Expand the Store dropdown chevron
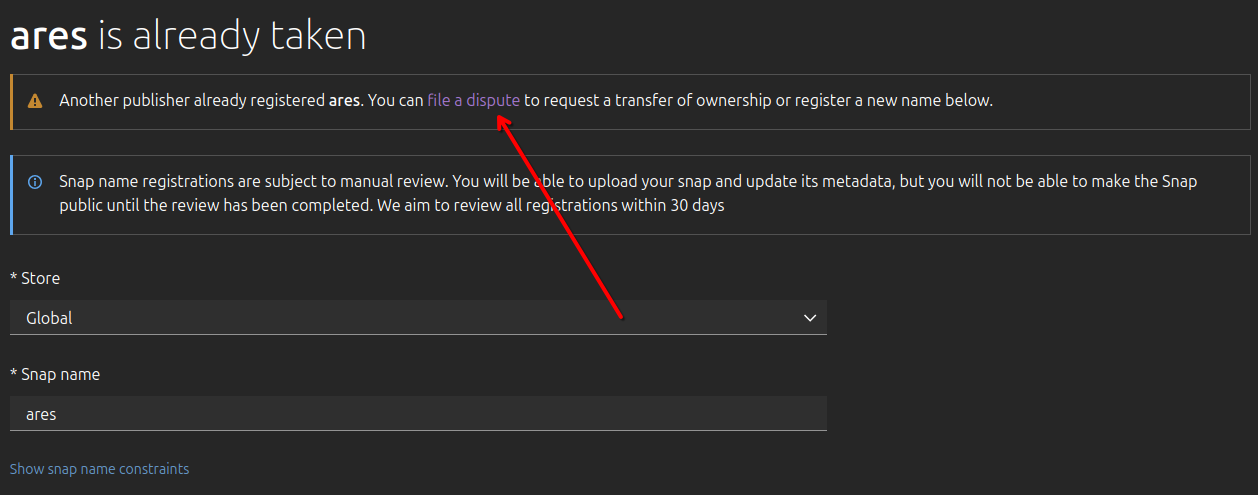The width and height of the screenshot is (1258, 495). [809, 318]
